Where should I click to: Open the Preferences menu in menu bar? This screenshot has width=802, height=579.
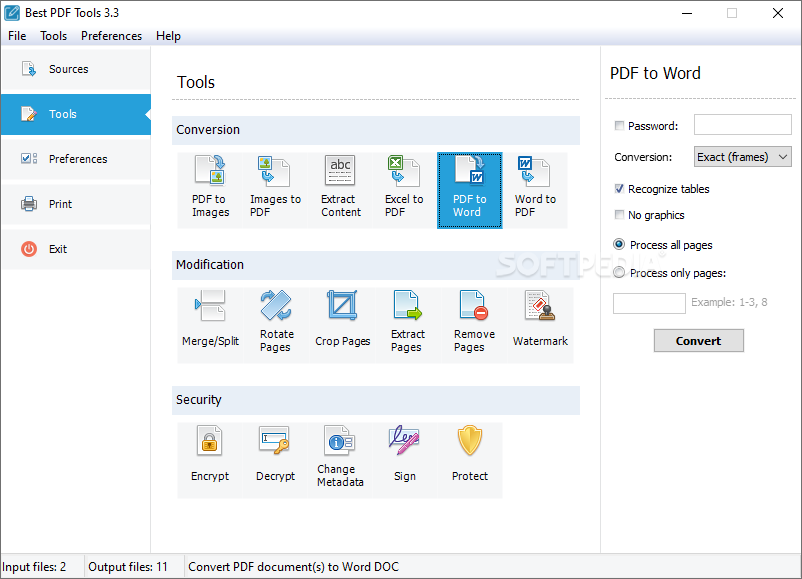coord(112,36)
